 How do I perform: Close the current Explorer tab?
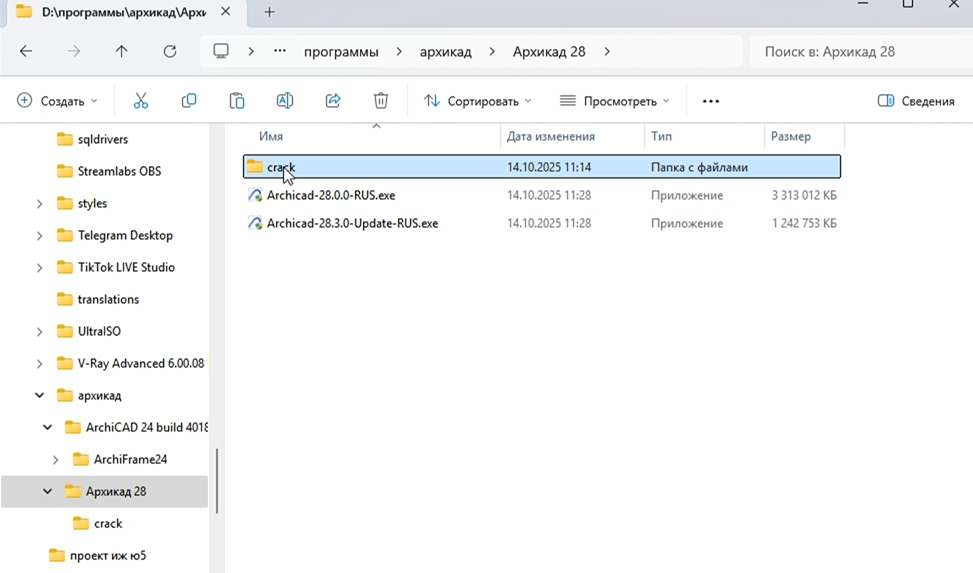(226, 11)
